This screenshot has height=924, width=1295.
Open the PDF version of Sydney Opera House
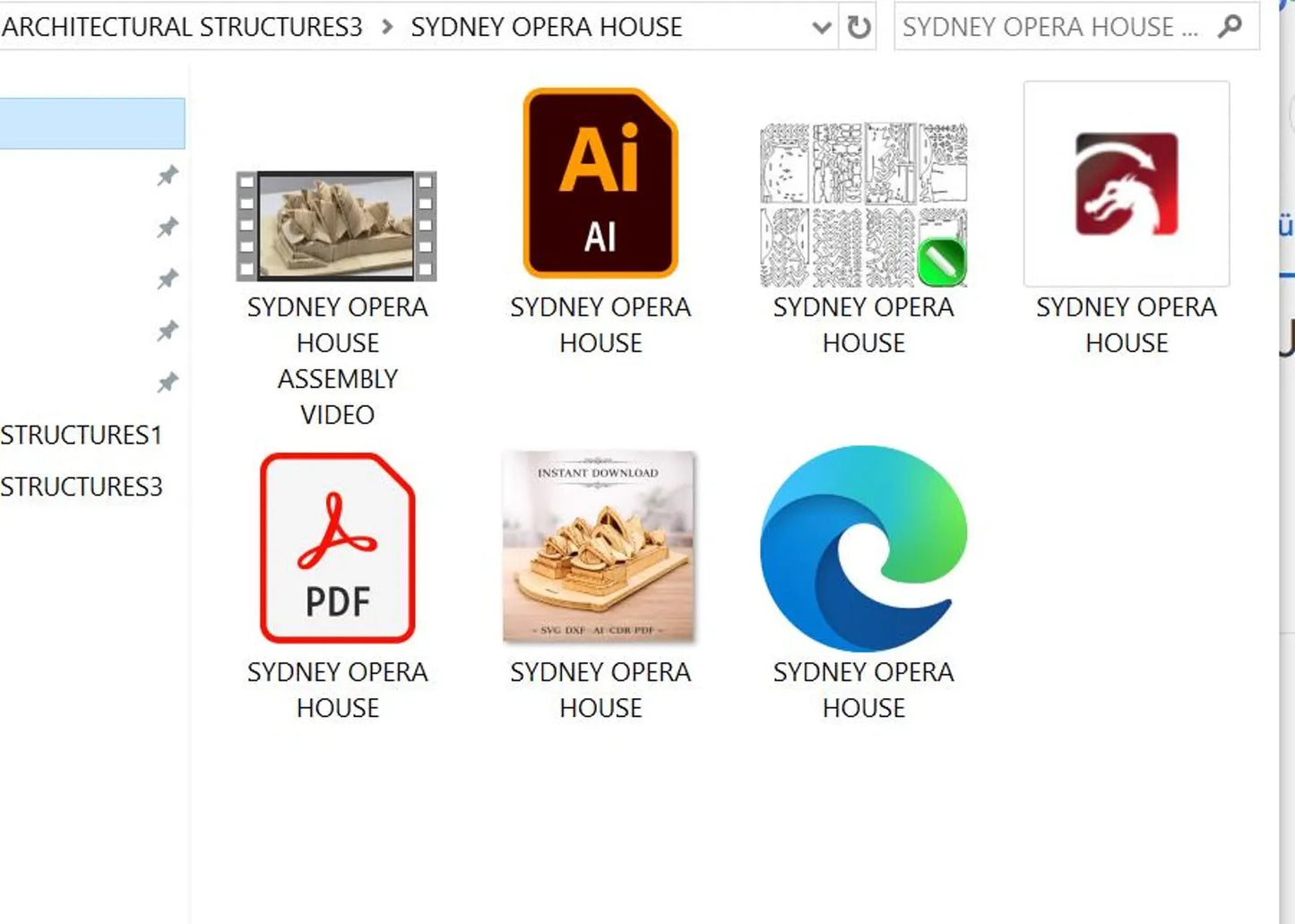(x=338, y=548)
